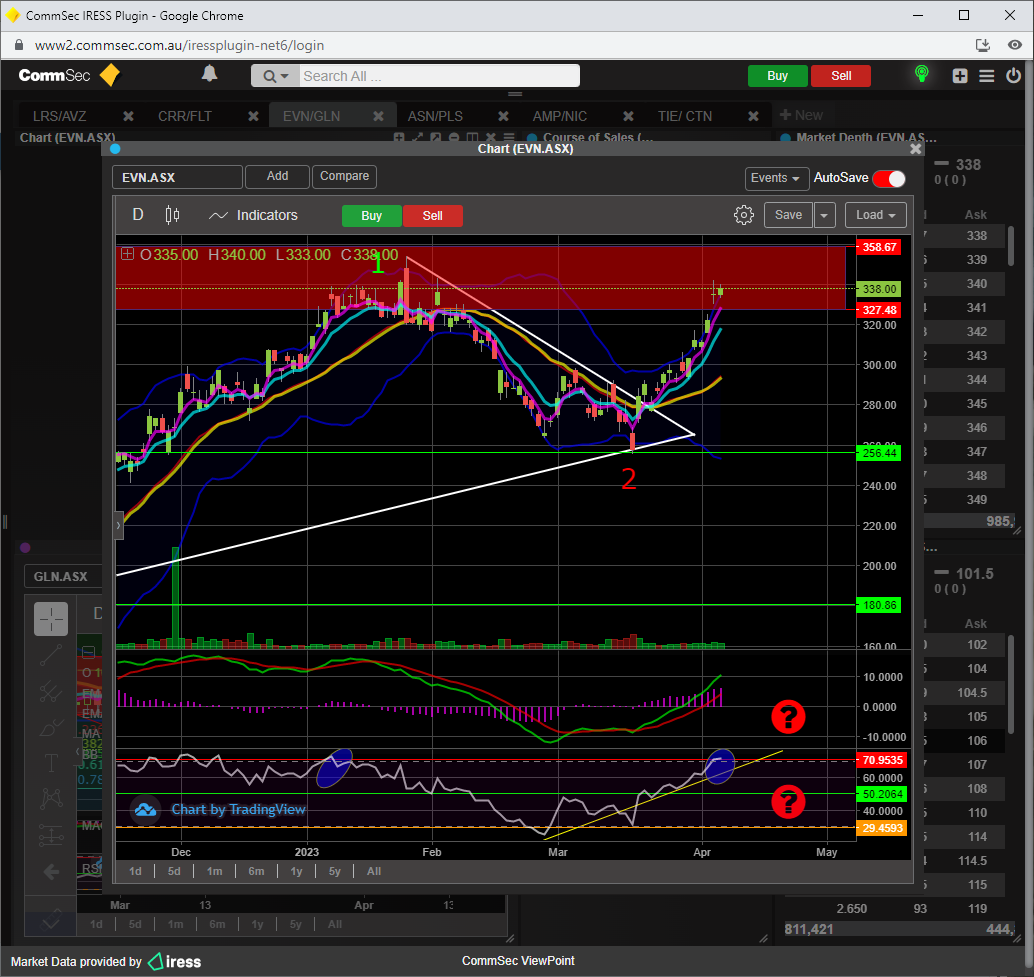Close the Chart (EVN.ASX) popup window
Viewport: 1034px width, 977px height.
(915, 148)
